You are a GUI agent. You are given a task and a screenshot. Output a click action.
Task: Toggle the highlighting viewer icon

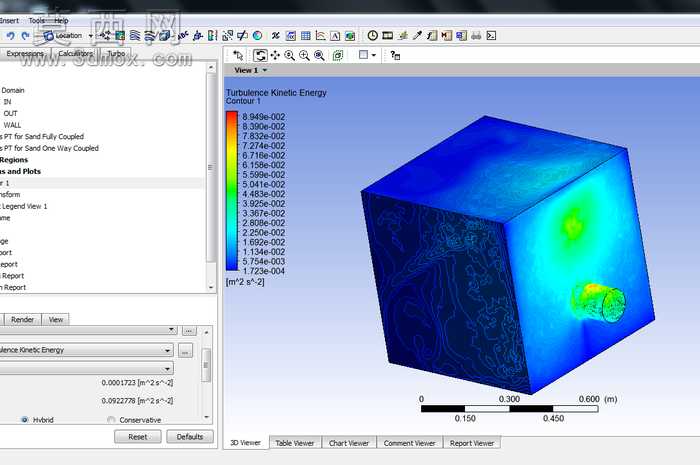pyautogui.click(x=338, y=55)
